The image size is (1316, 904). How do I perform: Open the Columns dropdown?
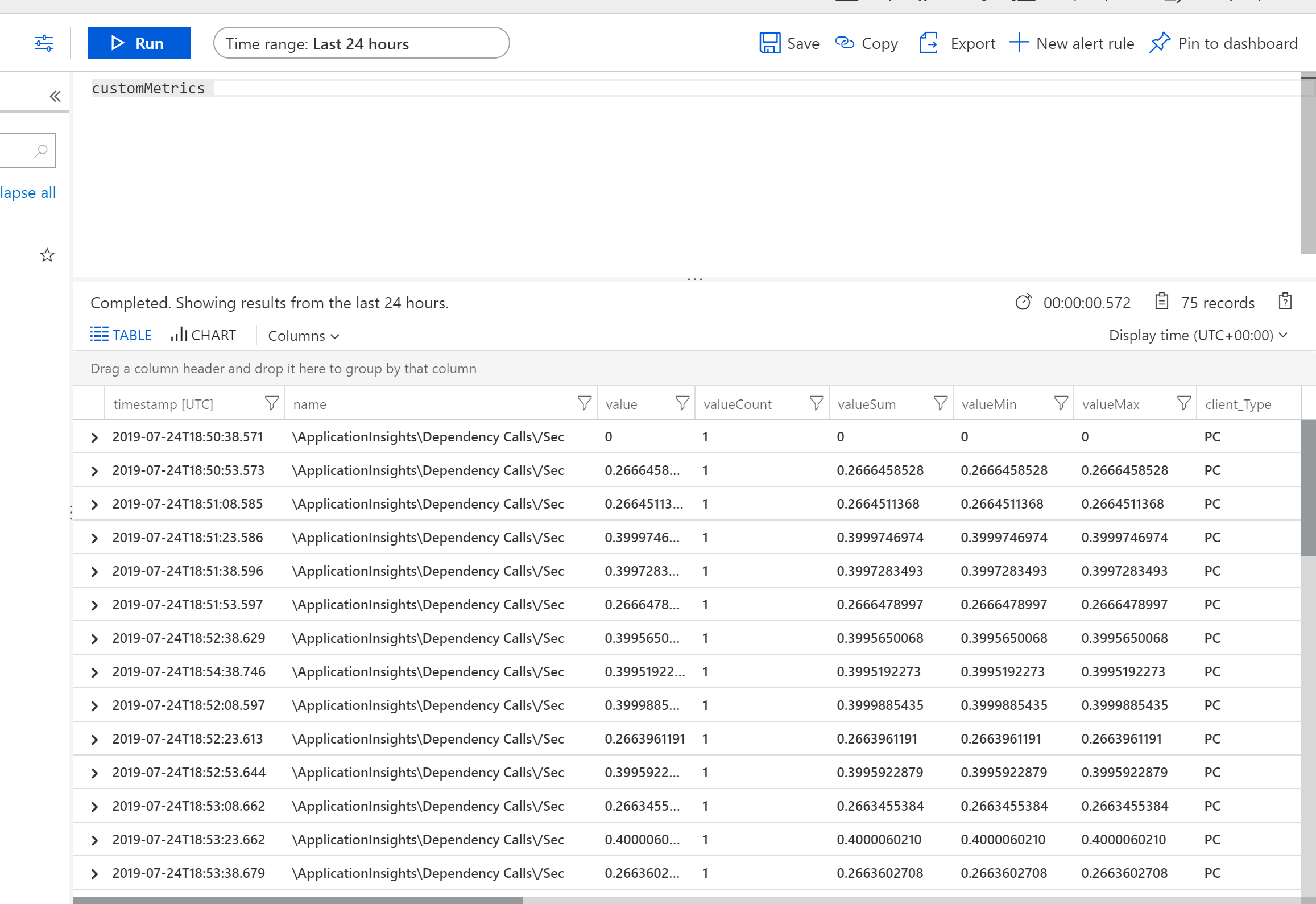tap(304, 336)
